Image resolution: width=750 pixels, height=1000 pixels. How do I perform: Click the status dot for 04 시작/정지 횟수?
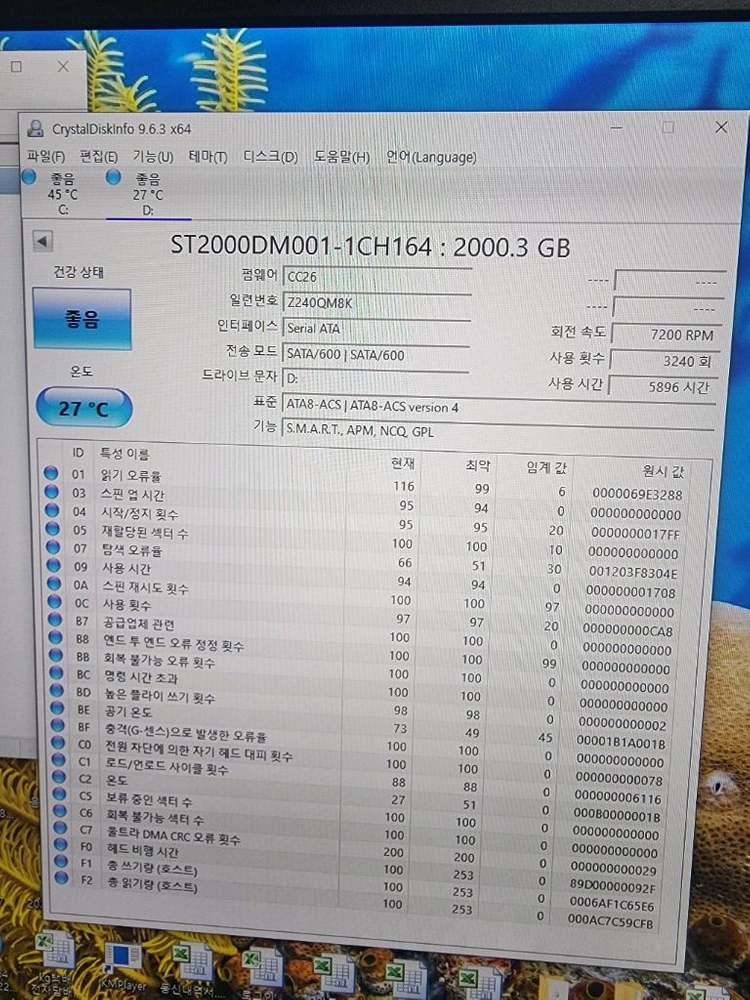click(x=52, y=510)
